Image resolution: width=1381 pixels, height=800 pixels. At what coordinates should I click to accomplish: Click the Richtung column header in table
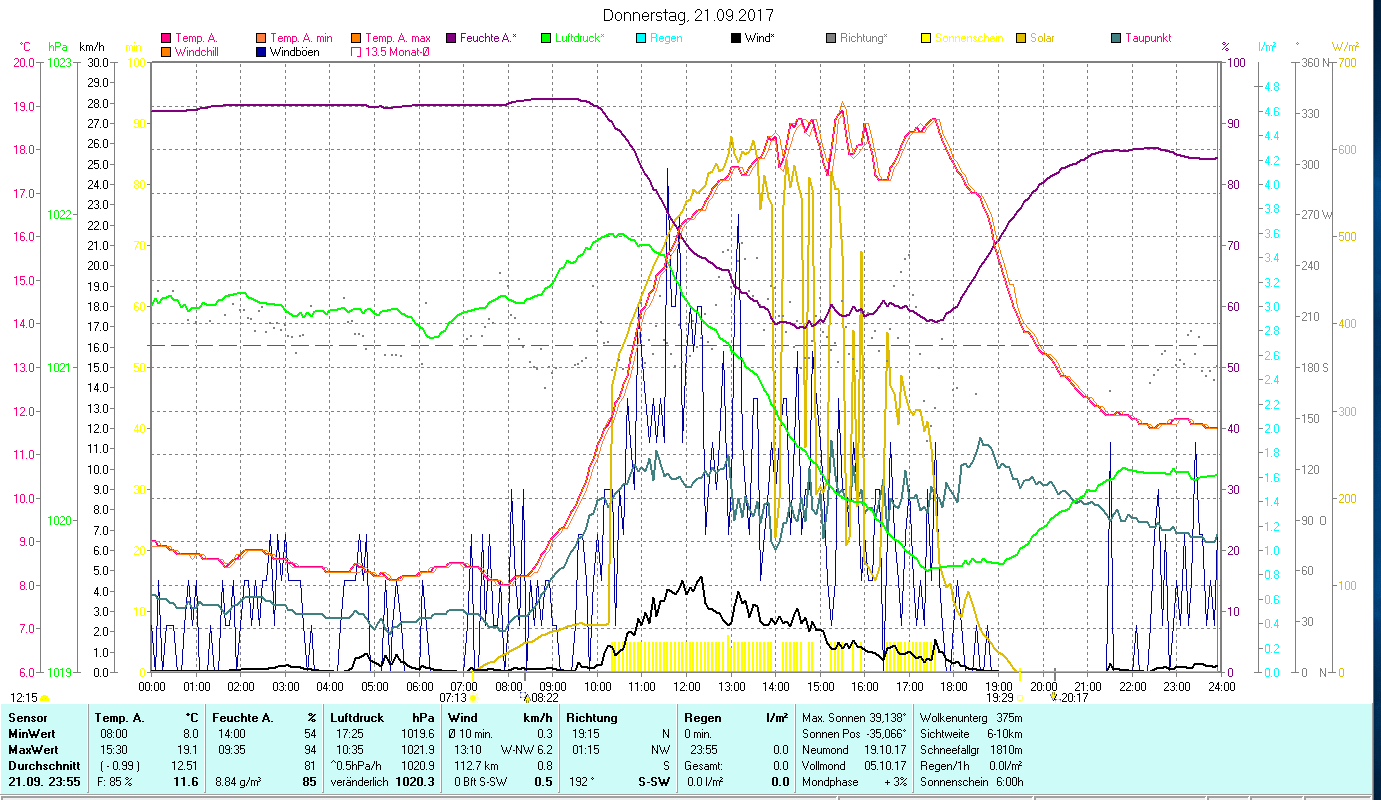point(592,718)
